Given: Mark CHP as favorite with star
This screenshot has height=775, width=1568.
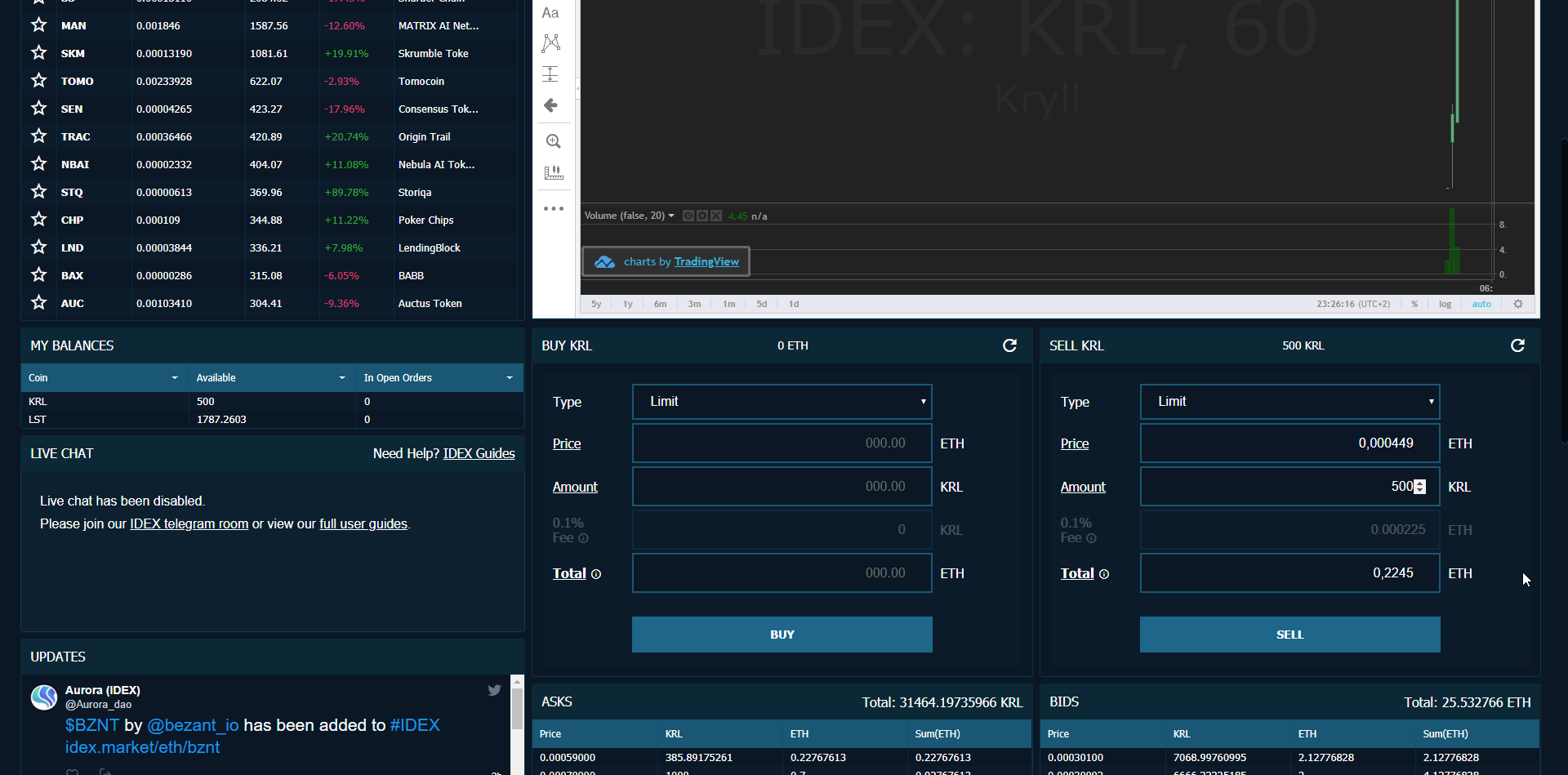Looking at the screenshot, I should coord(38,220).
